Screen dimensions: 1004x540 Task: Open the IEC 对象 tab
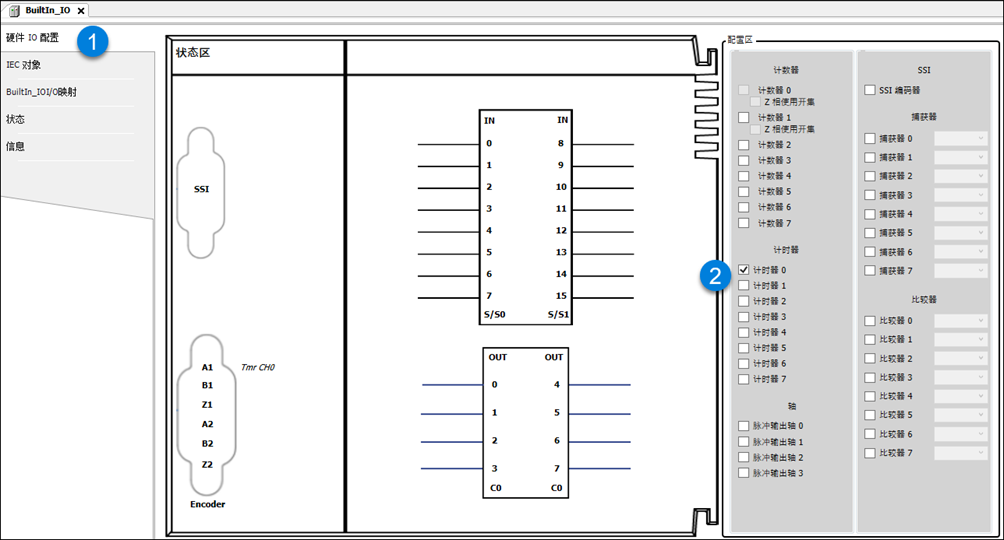click(24, 65)
